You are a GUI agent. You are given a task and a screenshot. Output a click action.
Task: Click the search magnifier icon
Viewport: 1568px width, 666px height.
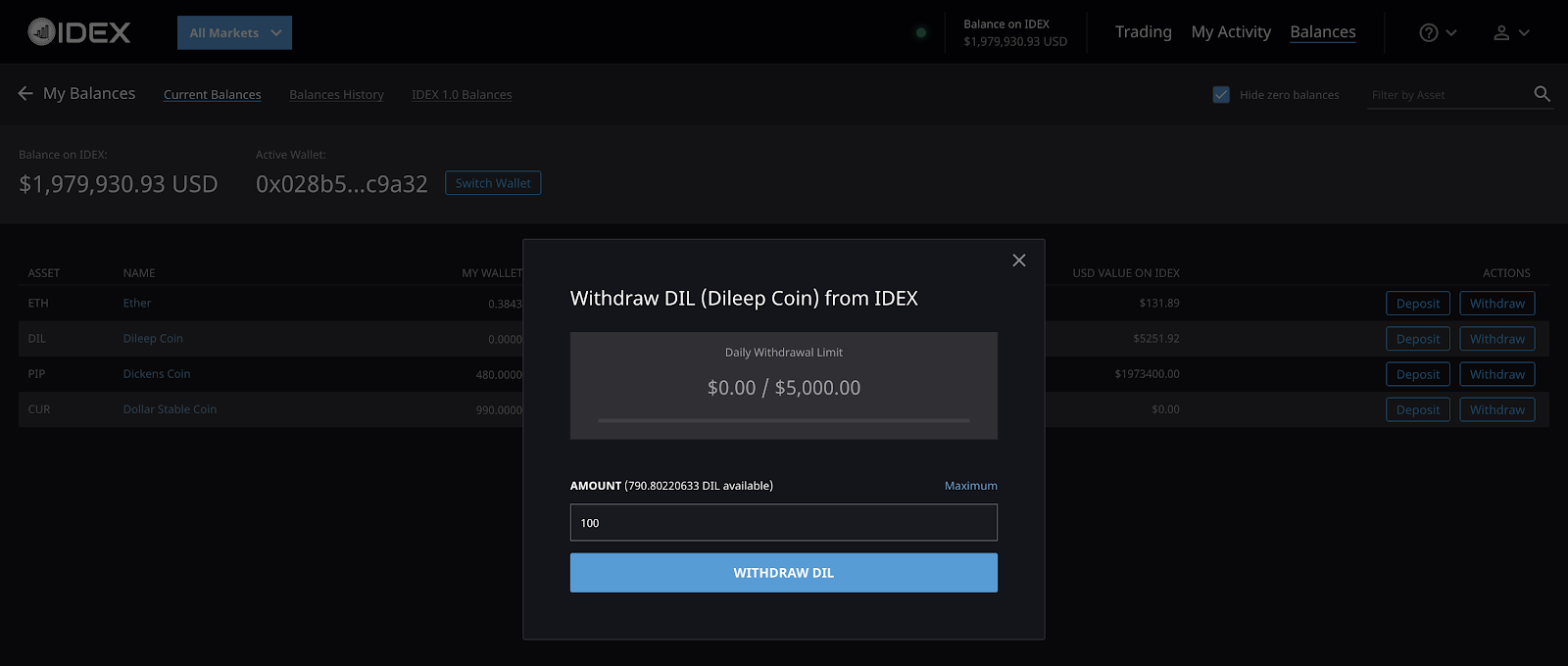coord(1542,94)
